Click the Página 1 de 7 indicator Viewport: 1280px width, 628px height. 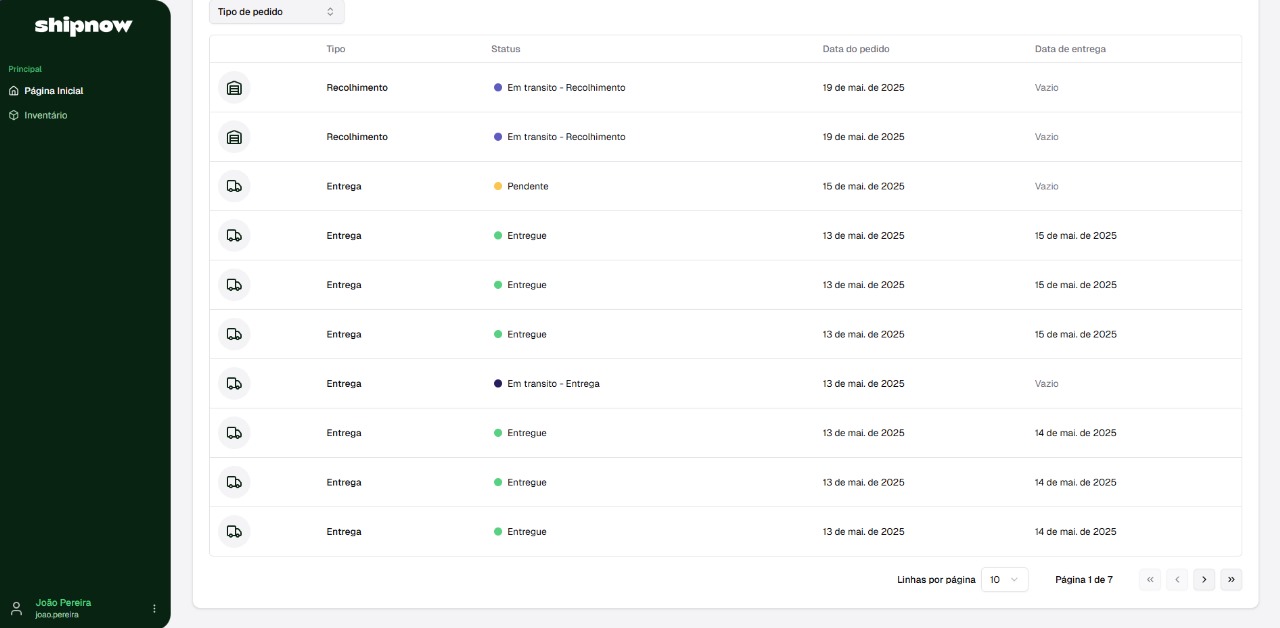pos(1084,580)
